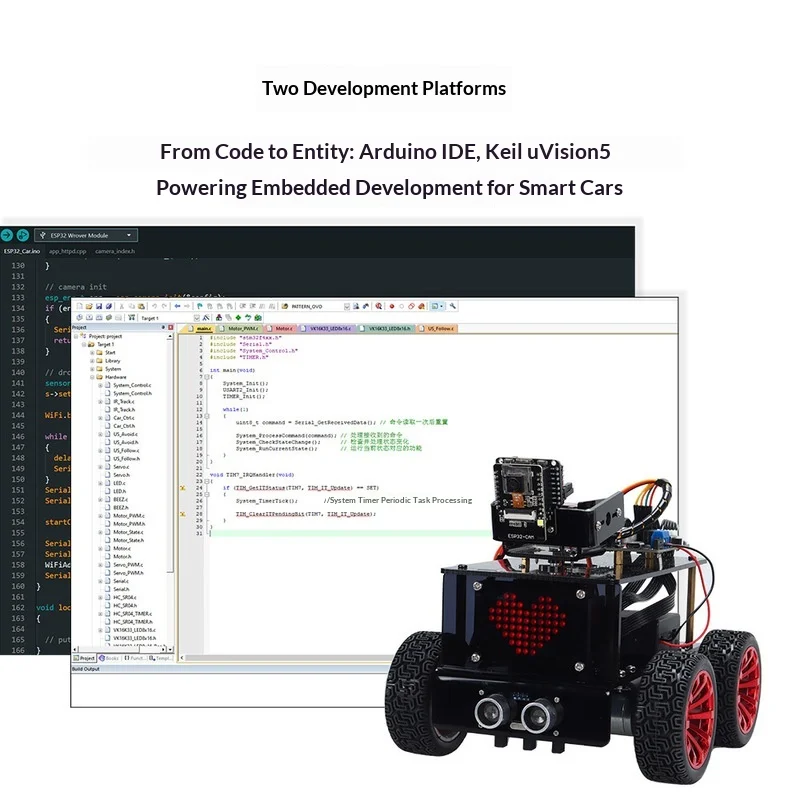This screenshot has width=800, height=800.
Task: Click Keil Open file icon
Action: [89, 306]
